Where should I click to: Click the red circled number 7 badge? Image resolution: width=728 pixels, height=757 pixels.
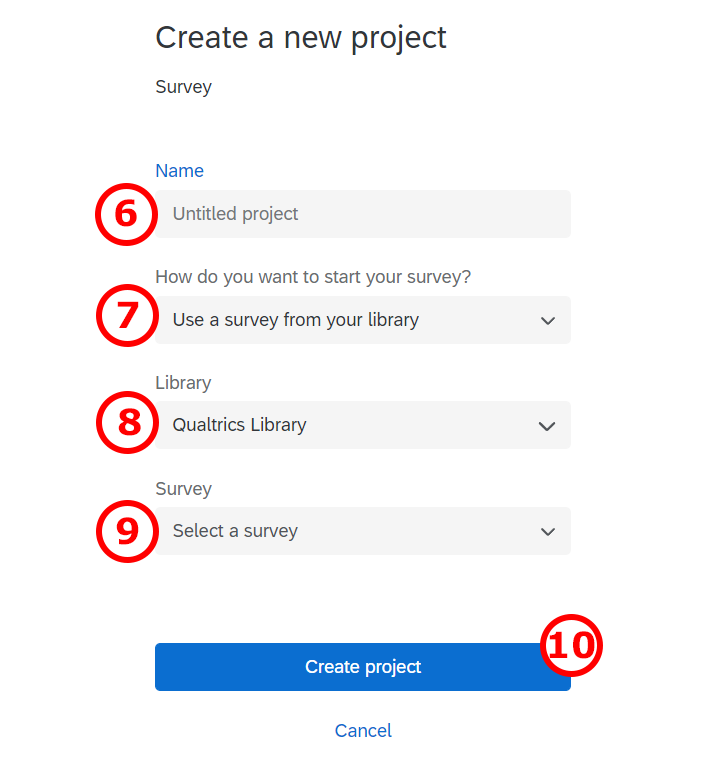pyautogui.click(x=126, y=317)
